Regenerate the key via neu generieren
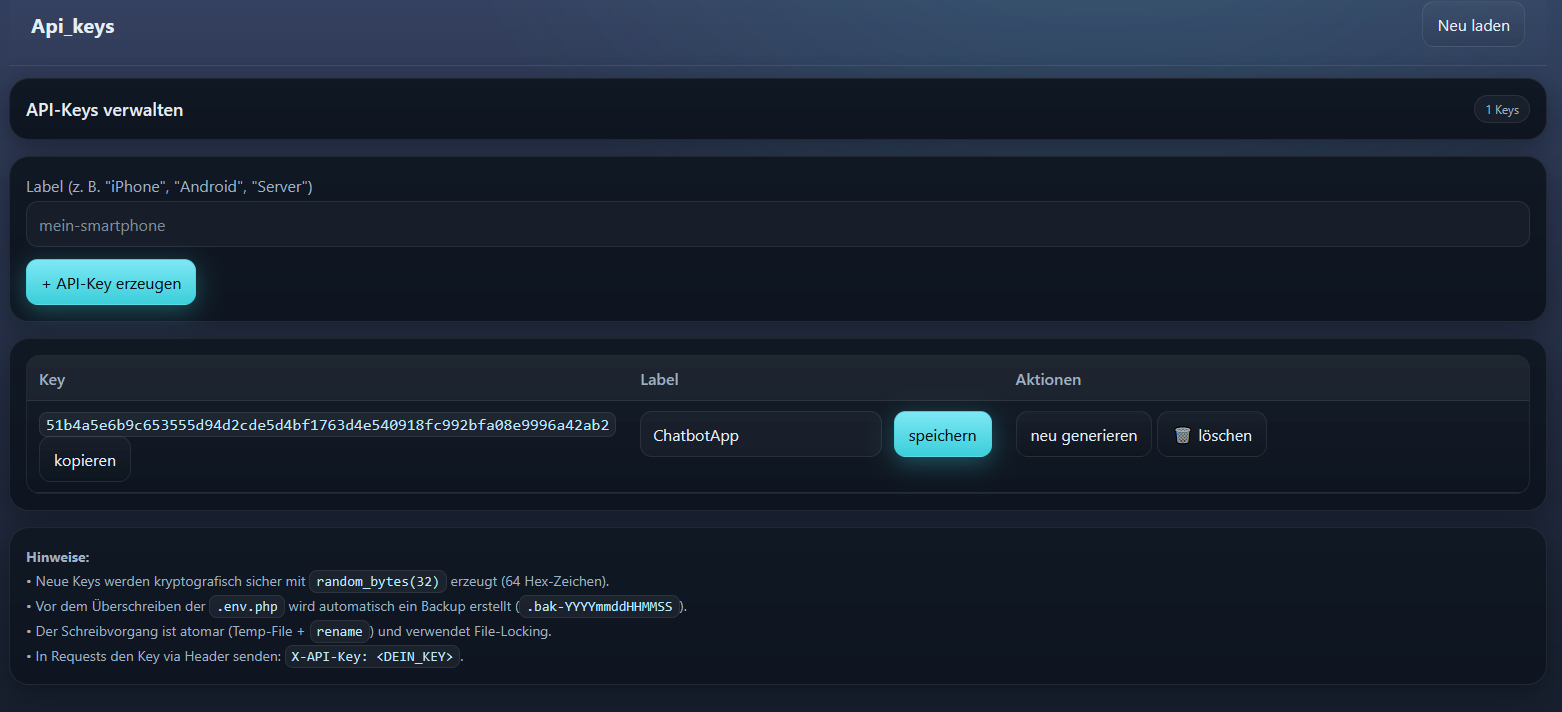The width and height of the screenshot is (1562, 712). (x=1083, y=435)
